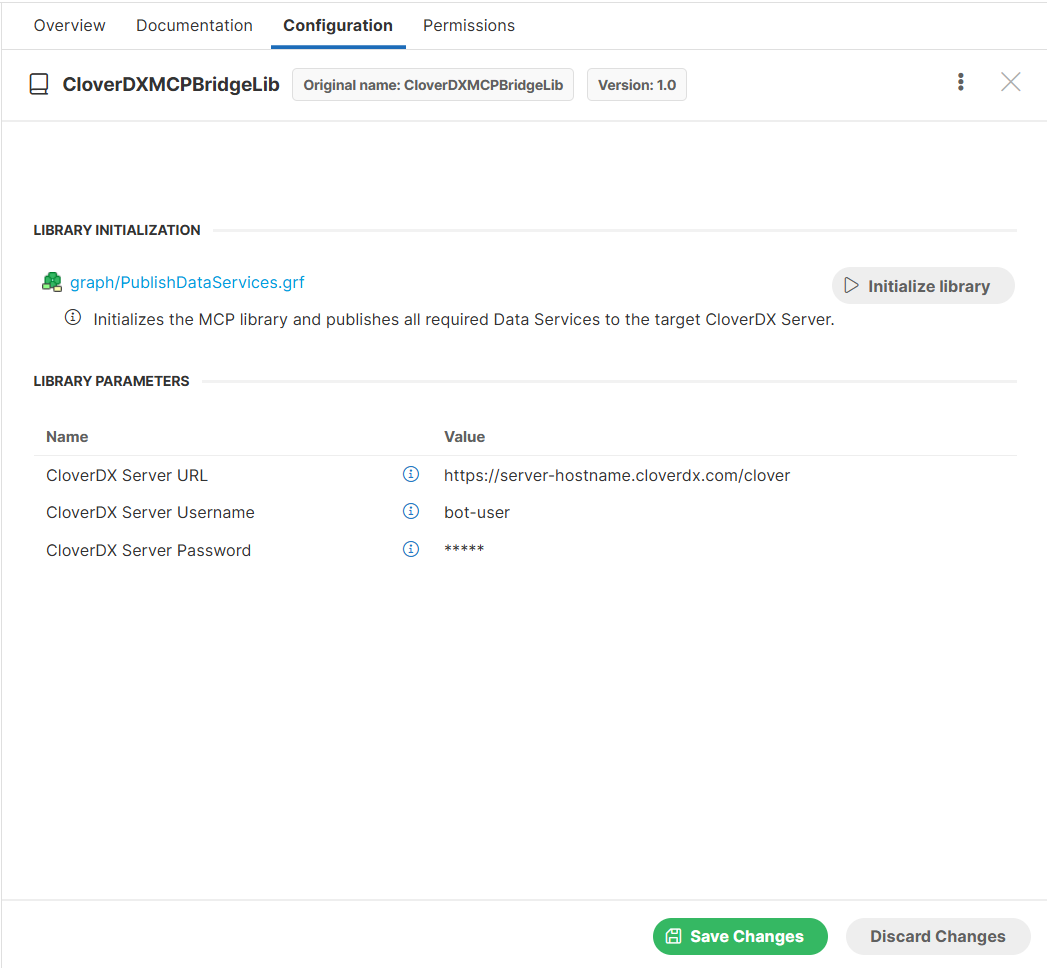Open the three-dot more options menu
The width and height of the screenshot is (1047, 968).
pyautogui.click(x=960, y=83)
